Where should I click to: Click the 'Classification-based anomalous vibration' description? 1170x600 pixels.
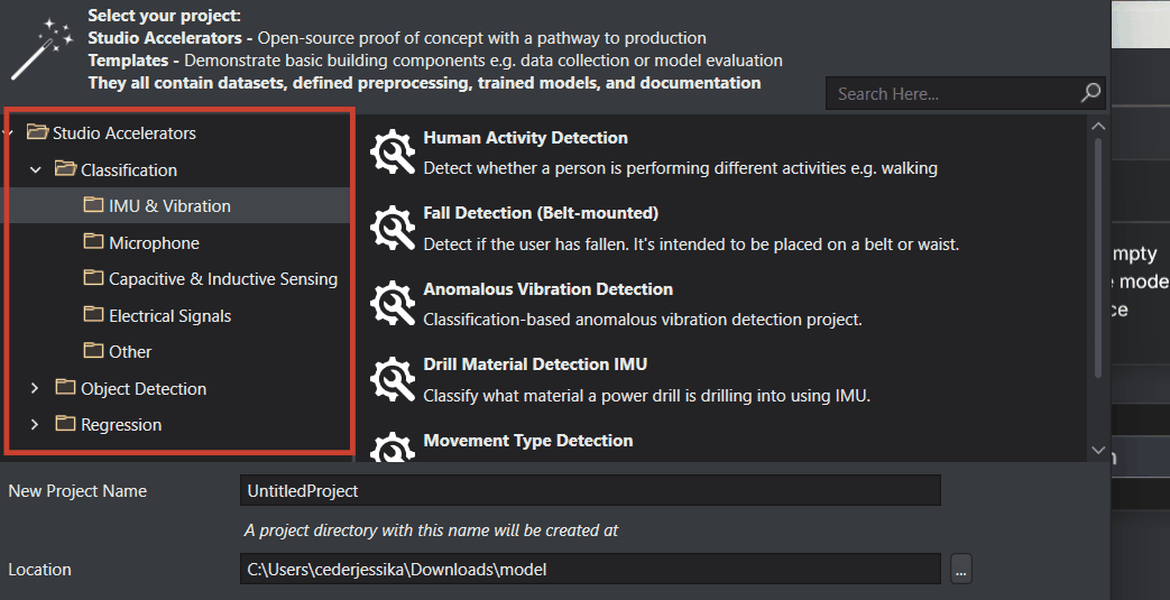pyautogui.click(x=642, y=319)
